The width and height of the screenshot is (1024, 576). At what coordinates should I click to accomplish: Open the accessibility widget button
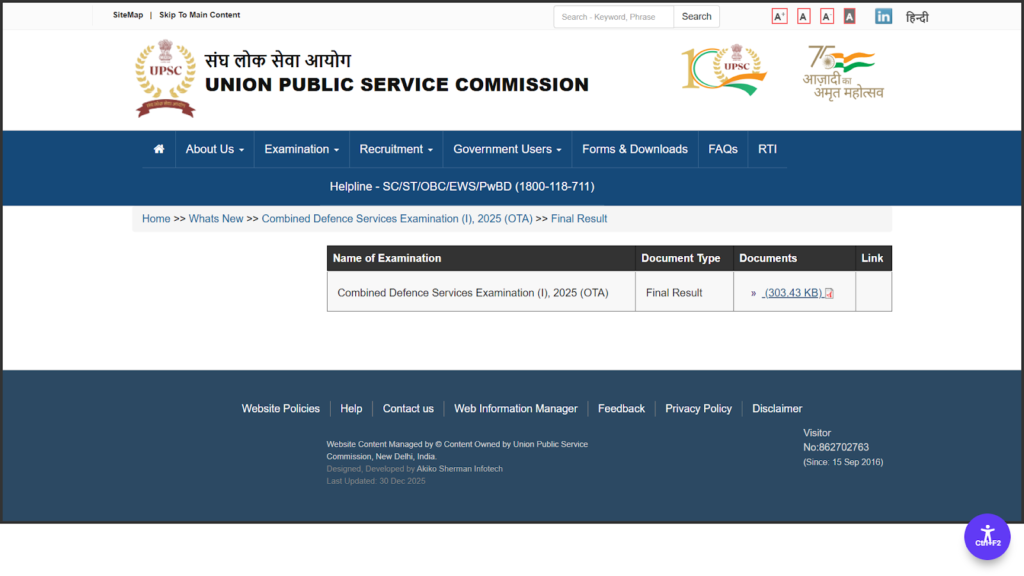pos(987,537)
